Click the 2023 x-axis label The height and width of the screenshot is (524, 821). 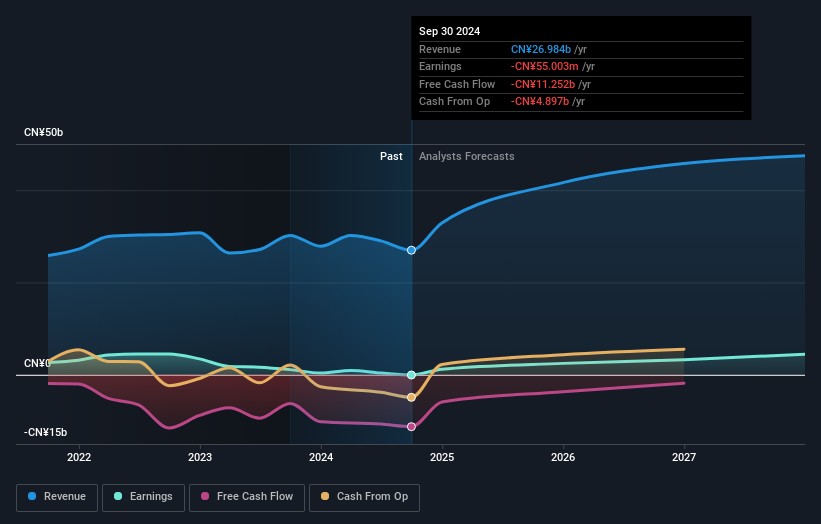click(200, 457)
